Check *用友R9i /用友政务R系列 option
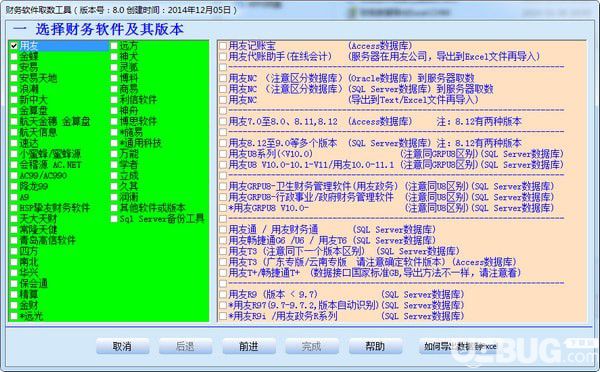The height and width of the screenshot is (372, 600). (223, 316)
